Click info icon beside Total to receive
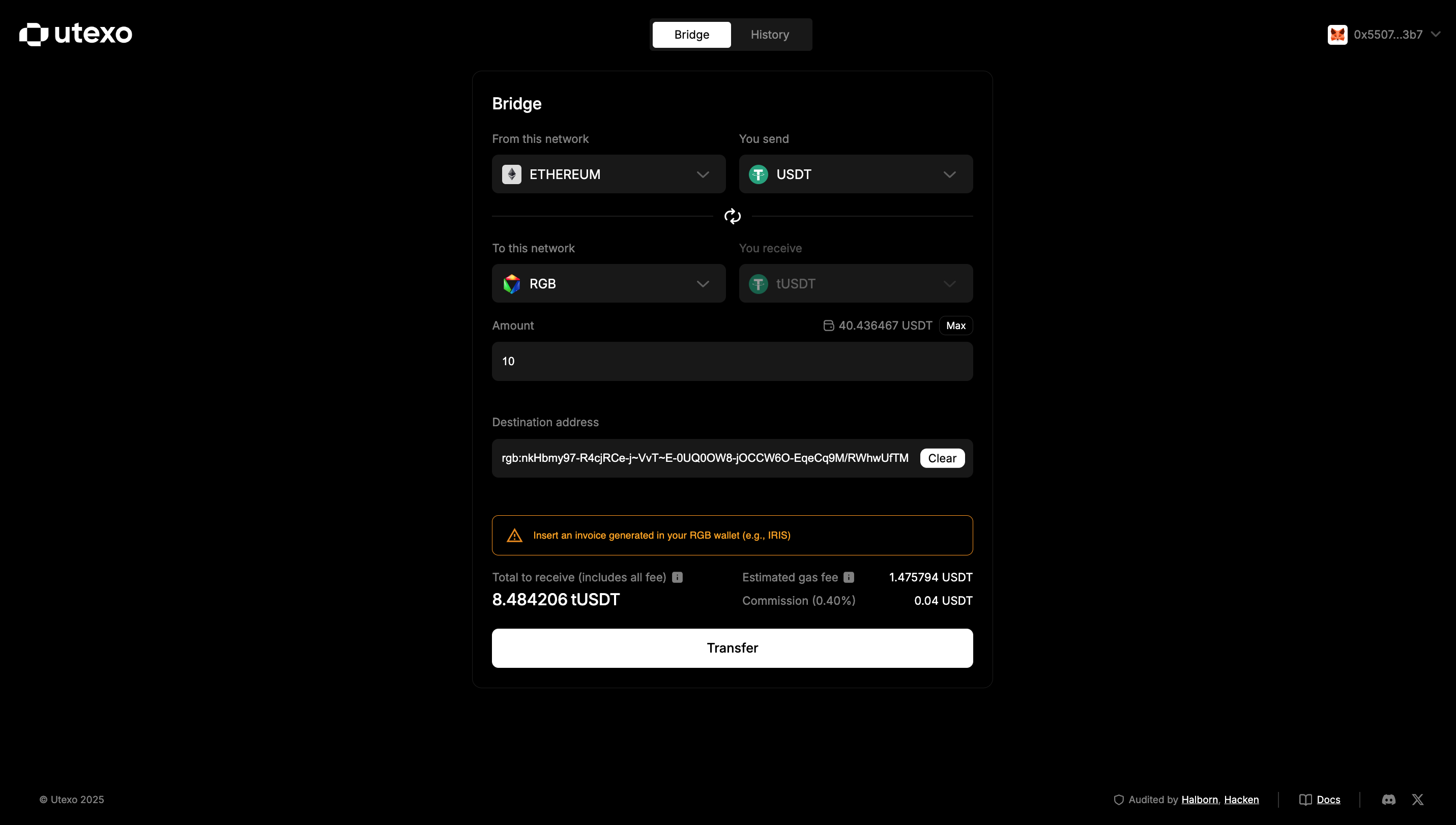Screen dimensions: 1456x825 (x=677, y=577)
